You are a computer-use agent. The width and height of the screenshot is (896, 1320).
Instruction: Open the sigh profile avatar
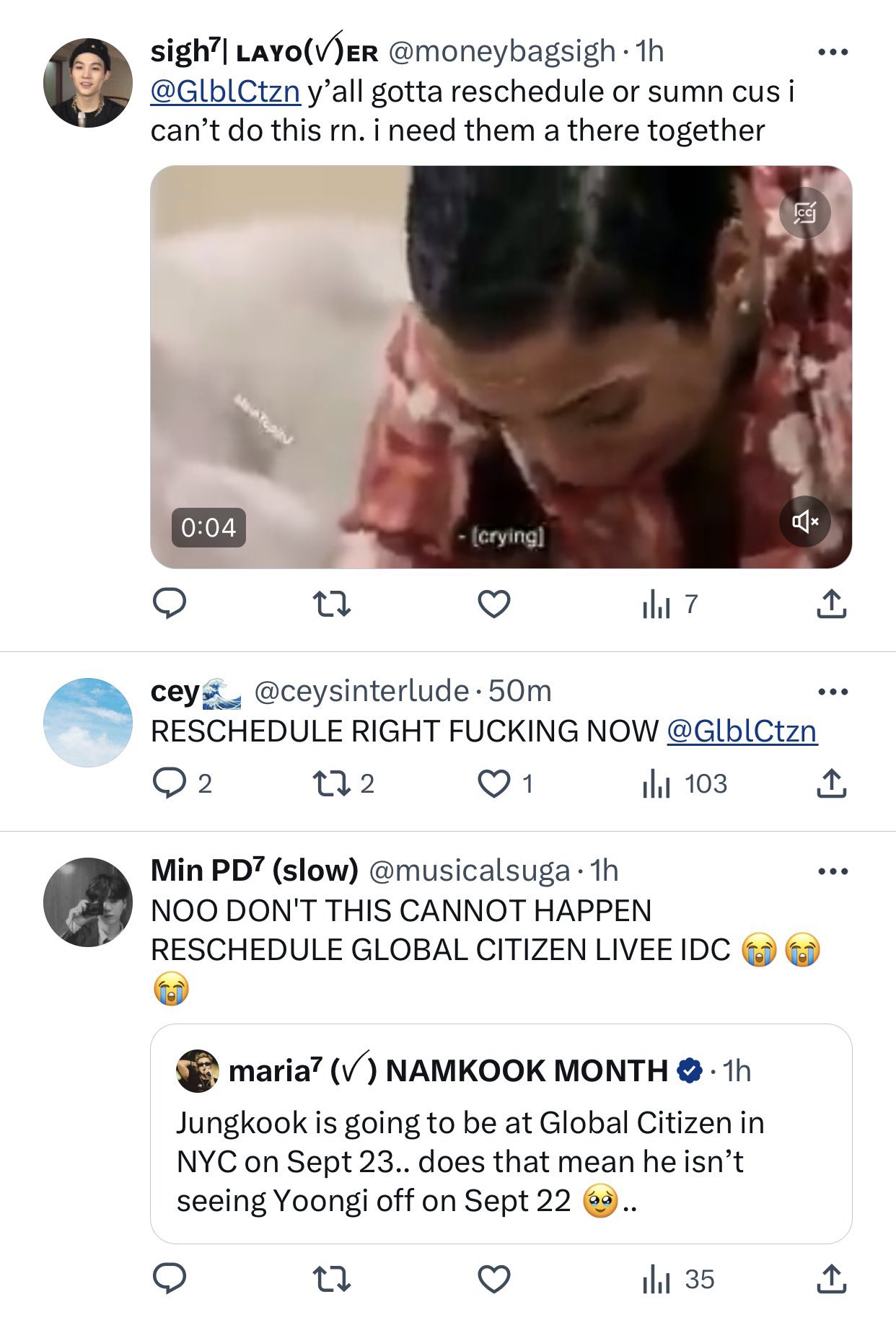point(88,83)
